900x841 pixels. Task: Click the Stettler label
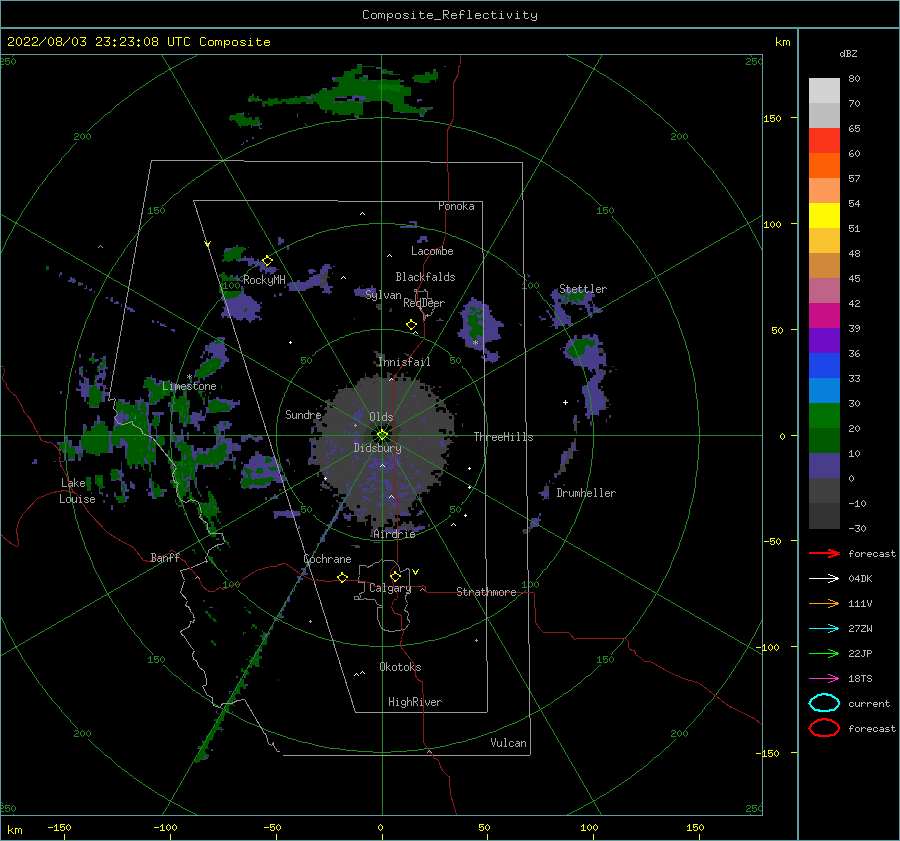click(x=583, y=289)
